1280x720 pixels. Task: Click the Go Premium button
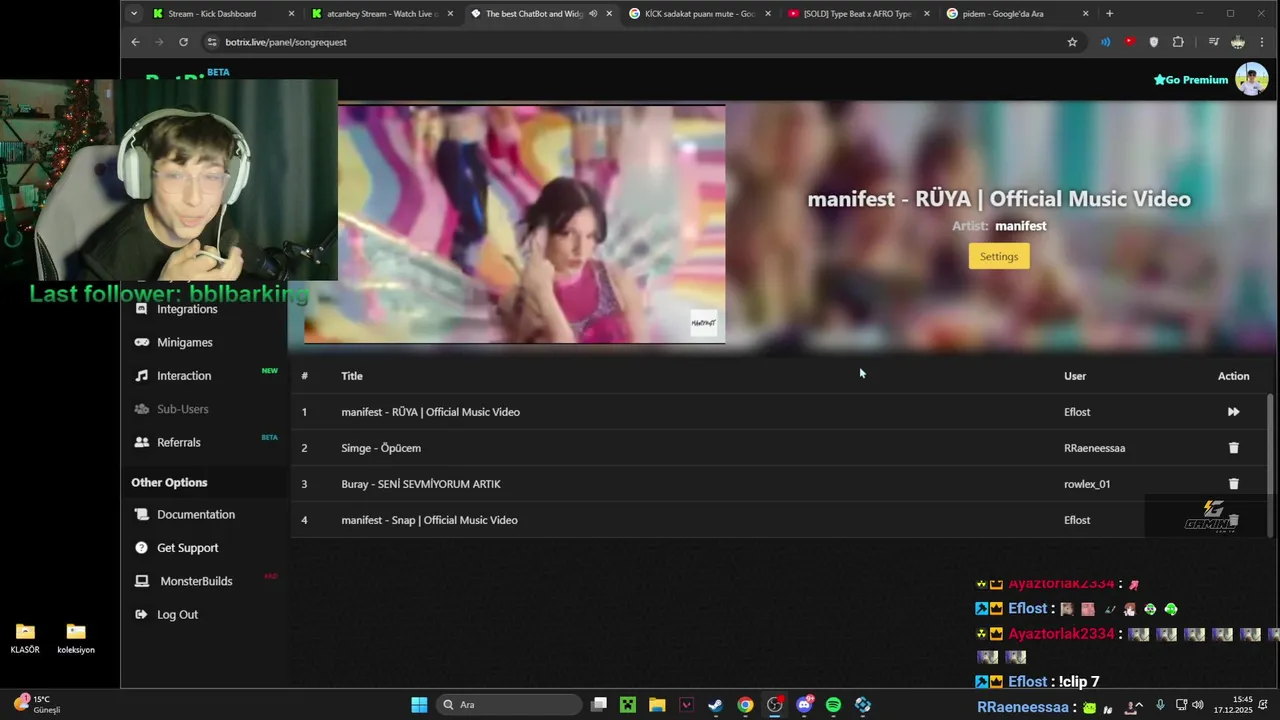1191,80
